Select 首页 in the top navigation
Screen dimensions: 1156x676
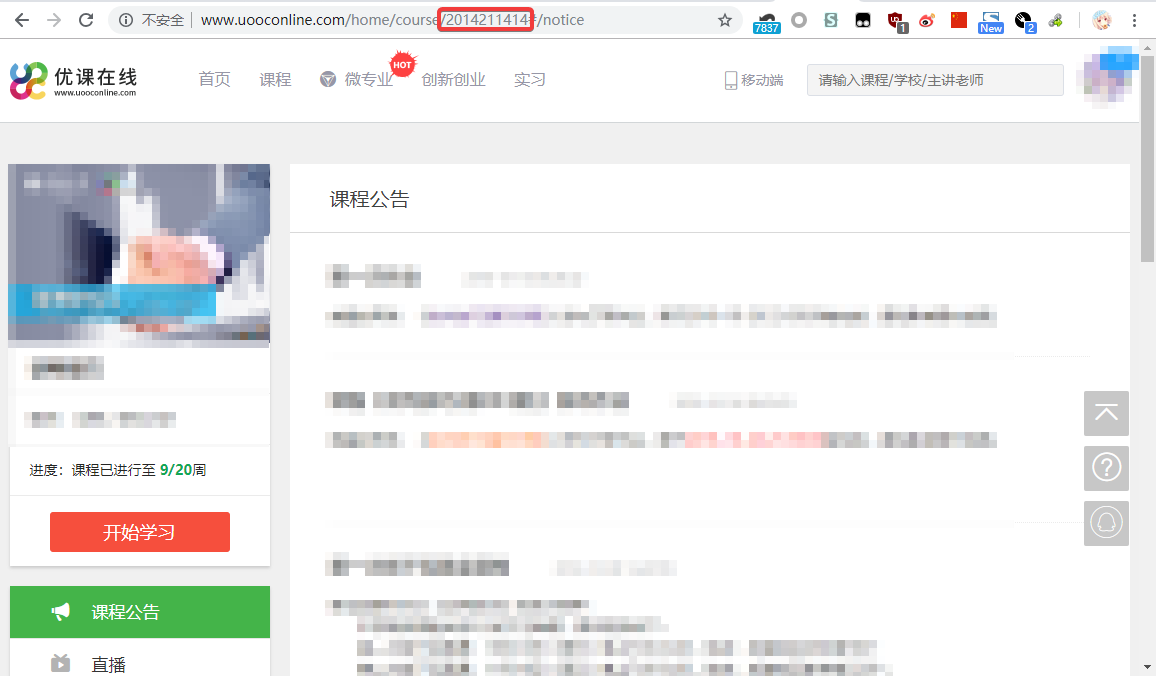tap(214, 79)
